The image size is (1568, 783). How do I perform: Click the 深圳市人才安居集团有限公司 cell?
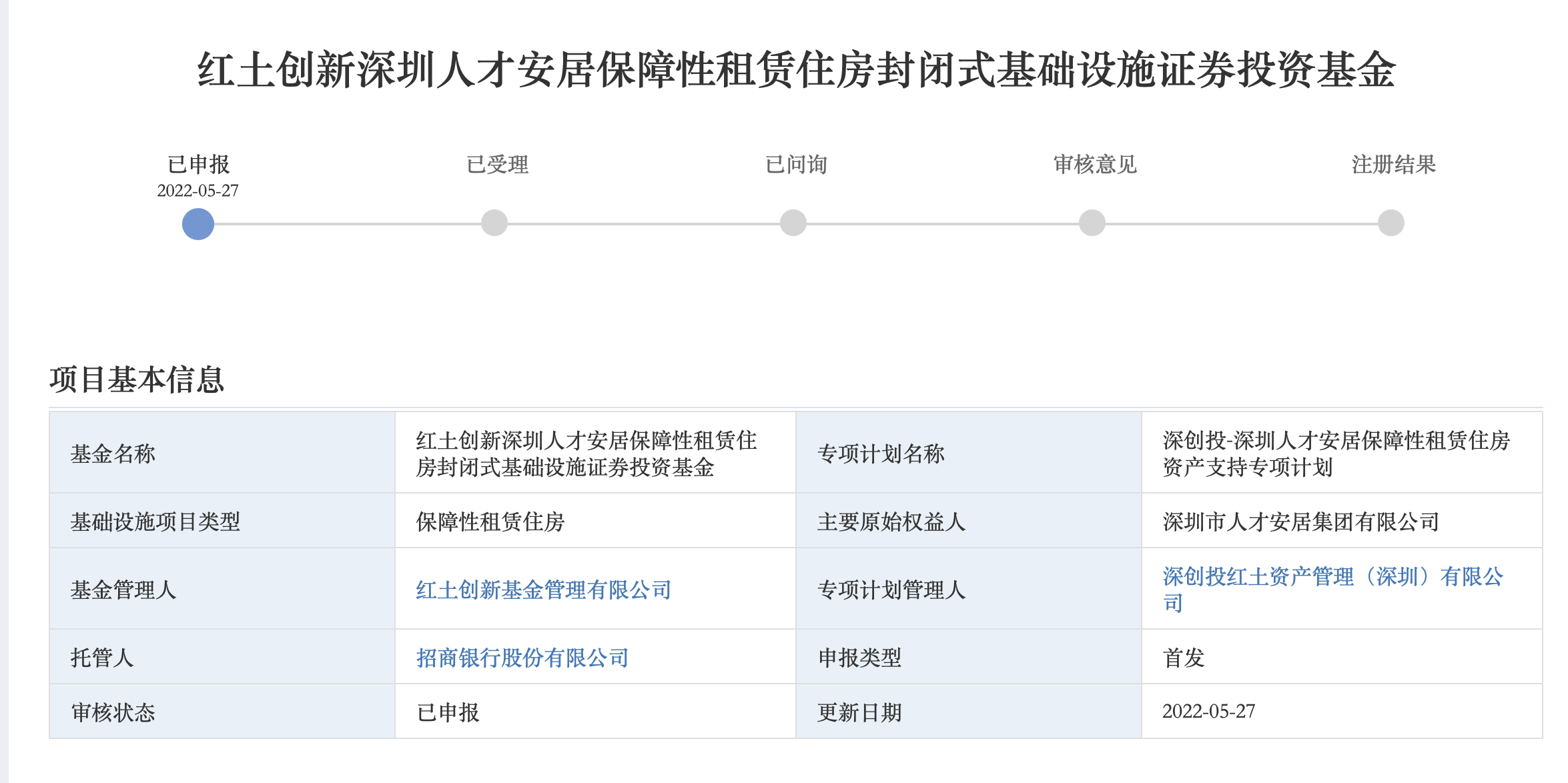click(1300, 522)
